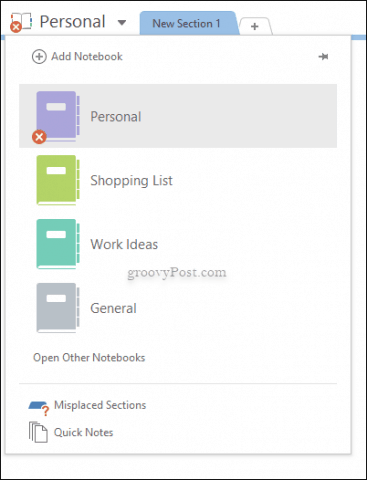The width and height of the screenshot is (367, 480).
Task: Click the Quick Notes pages icon
Action: pos(38,432)
